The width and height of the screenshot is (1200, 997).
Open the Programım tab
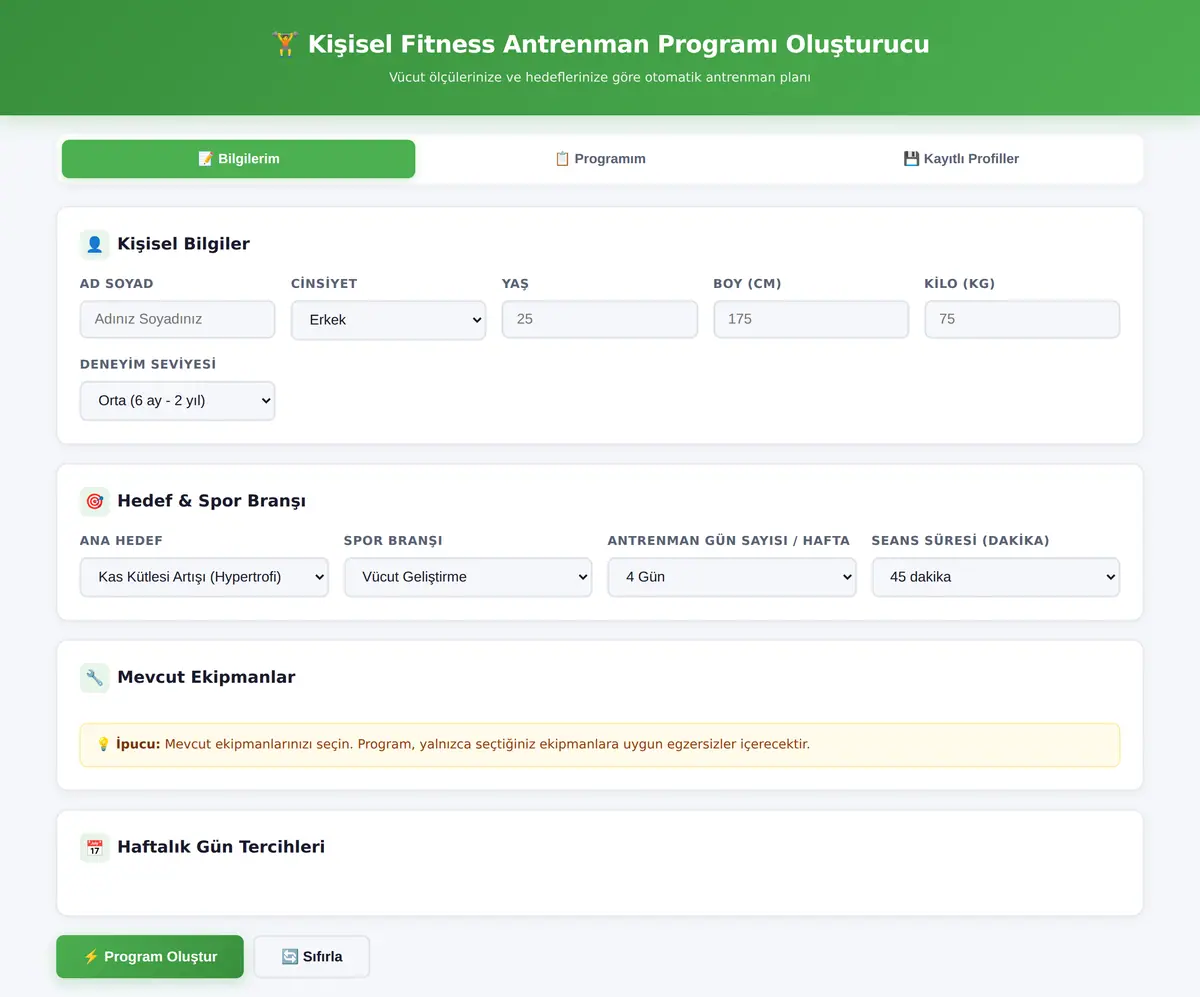600,159
